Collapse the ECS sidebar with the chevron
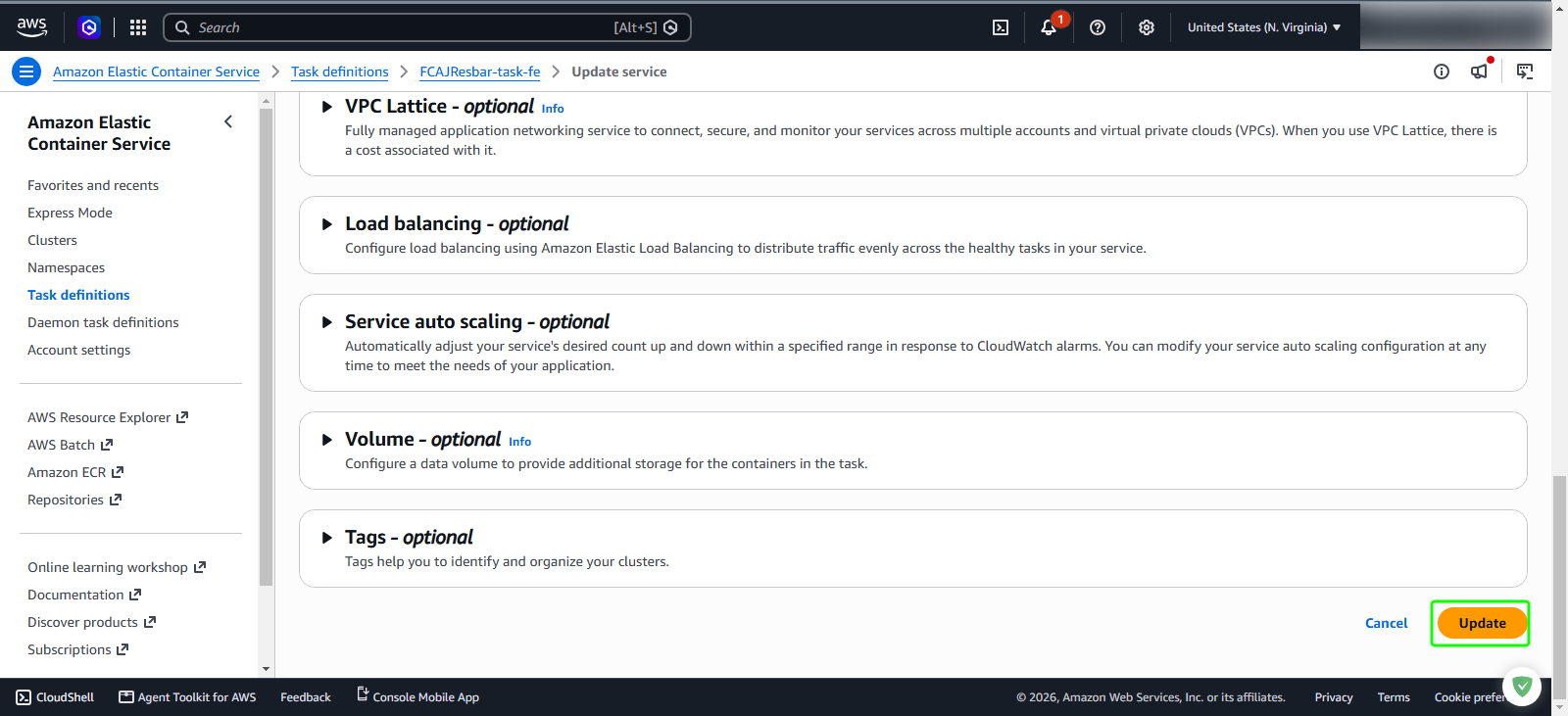Viewport: 1568px width, 716px height. coord(228,121)
